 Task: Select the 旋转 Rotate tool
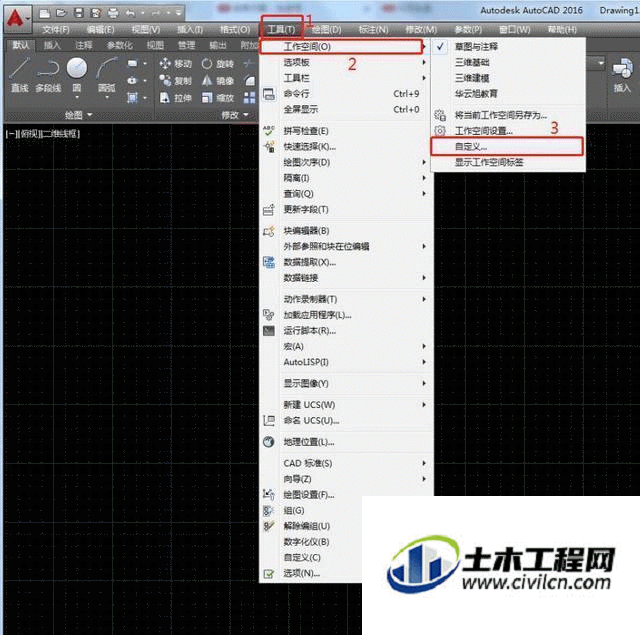pyautogui.click(x=218, y=64)
